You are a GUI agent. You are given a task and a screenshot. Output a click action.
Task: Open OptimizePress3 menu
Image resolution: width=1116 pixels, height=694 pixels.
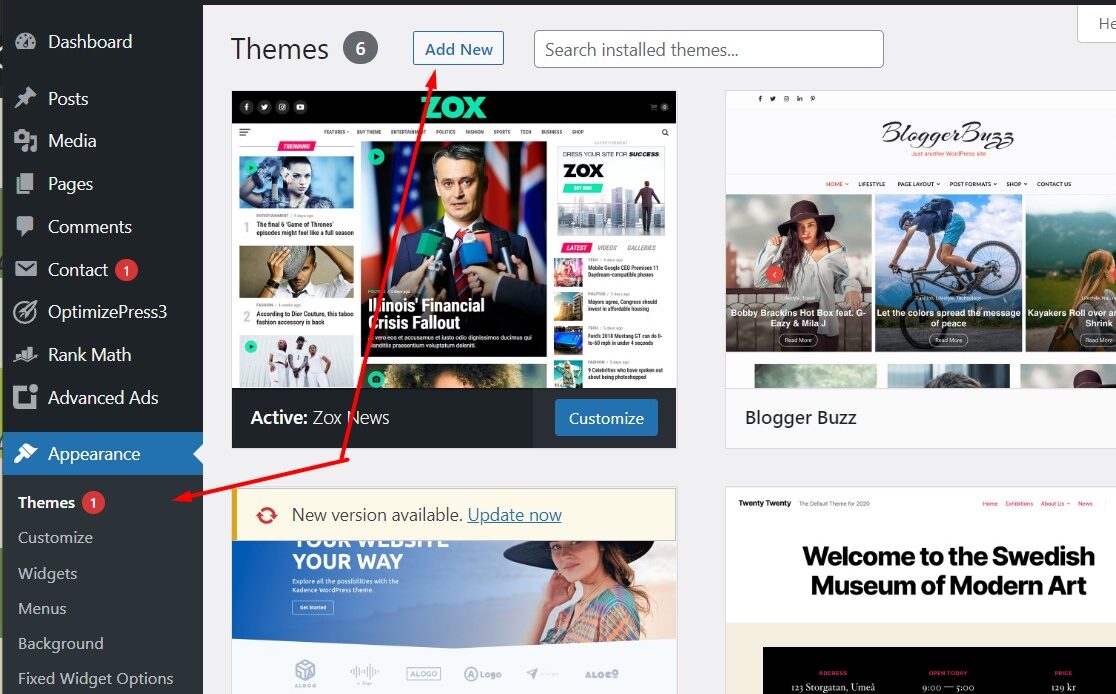[107, 312]
